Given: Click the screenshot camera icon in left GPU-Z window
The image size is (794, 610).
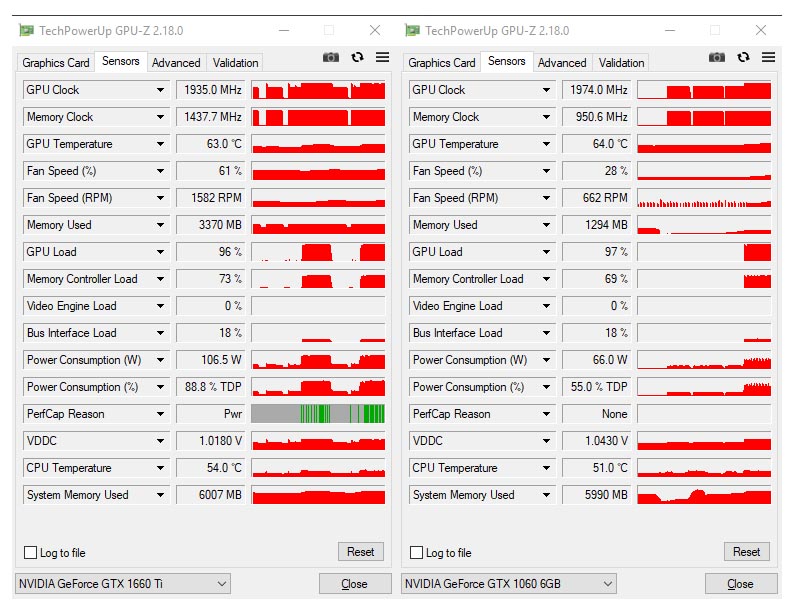Looking at the screenshot, I should click(331, 58).
